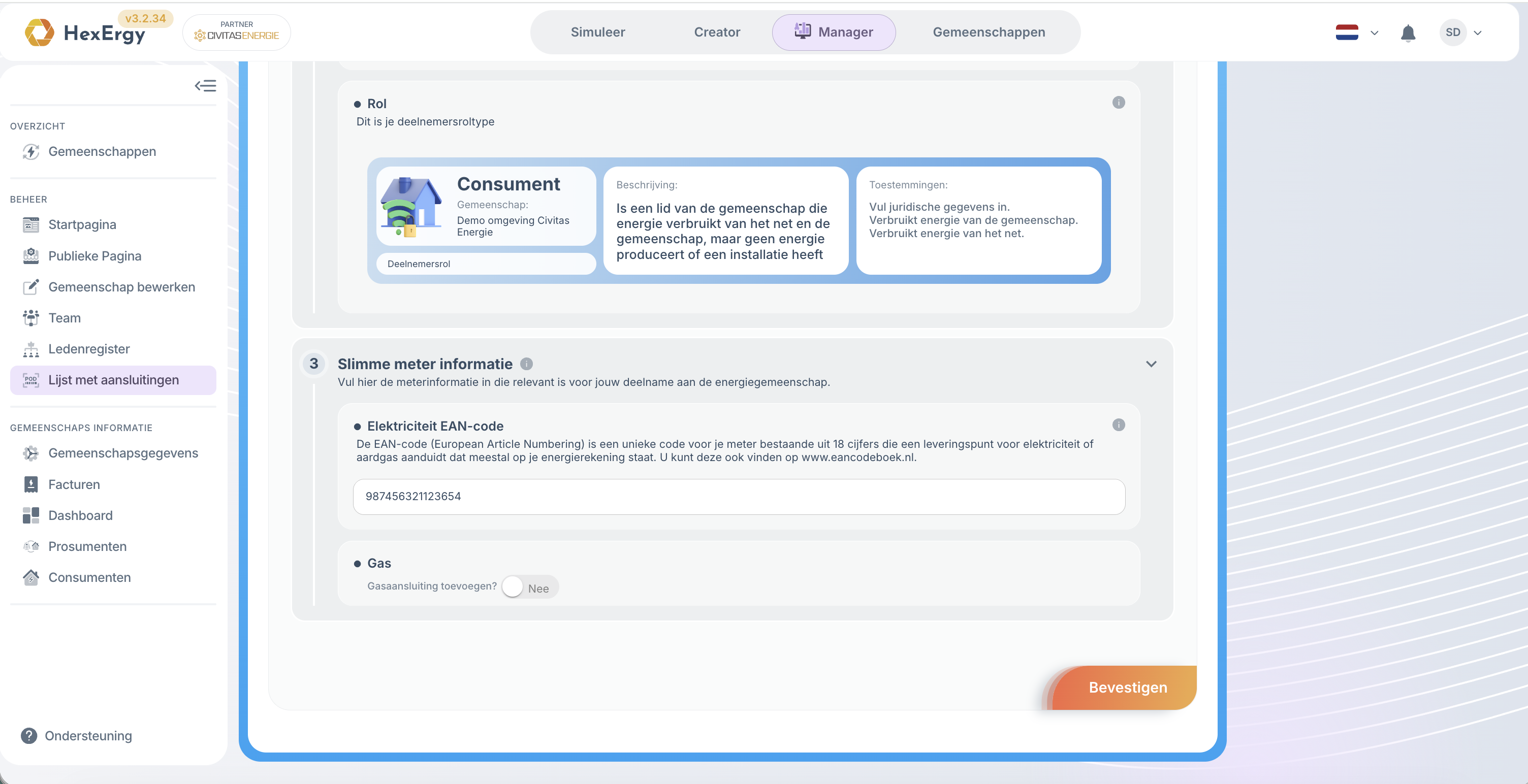1528x784 pixels.
Task: Switch to the Simuleer tab
Action: tap(597, 32)
